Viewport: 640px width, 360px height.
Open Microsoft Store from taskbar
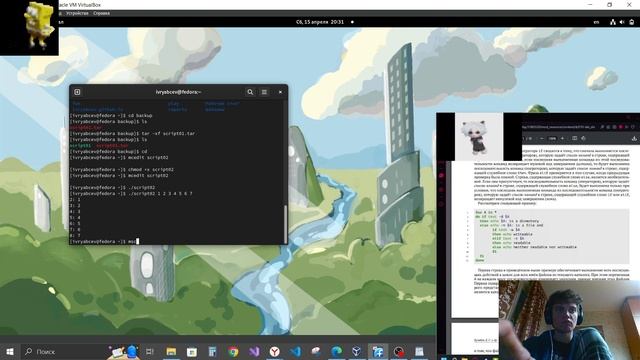[192, 351]
